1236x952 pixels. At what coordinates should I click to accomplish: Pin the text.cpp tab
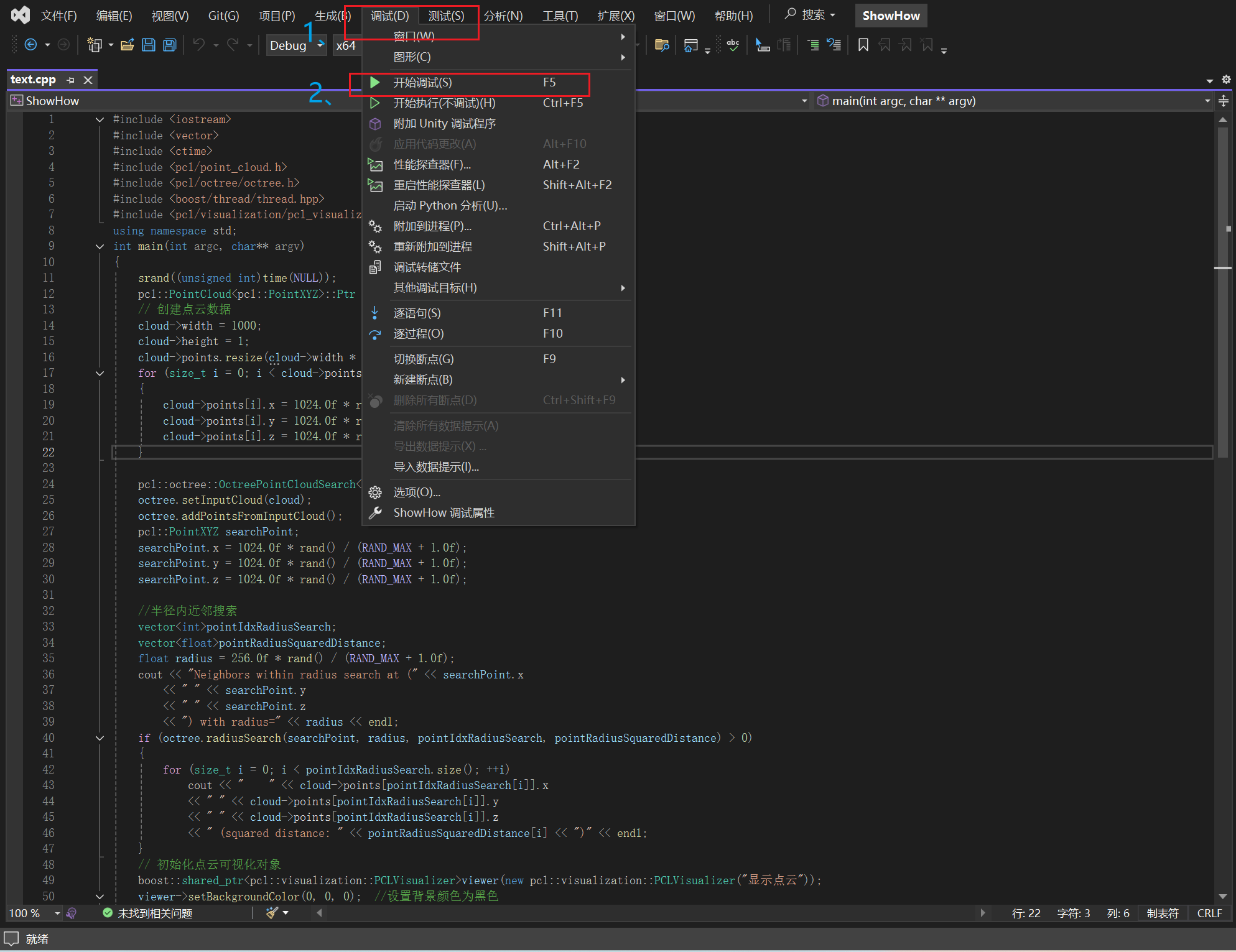(x=70, y=80)
